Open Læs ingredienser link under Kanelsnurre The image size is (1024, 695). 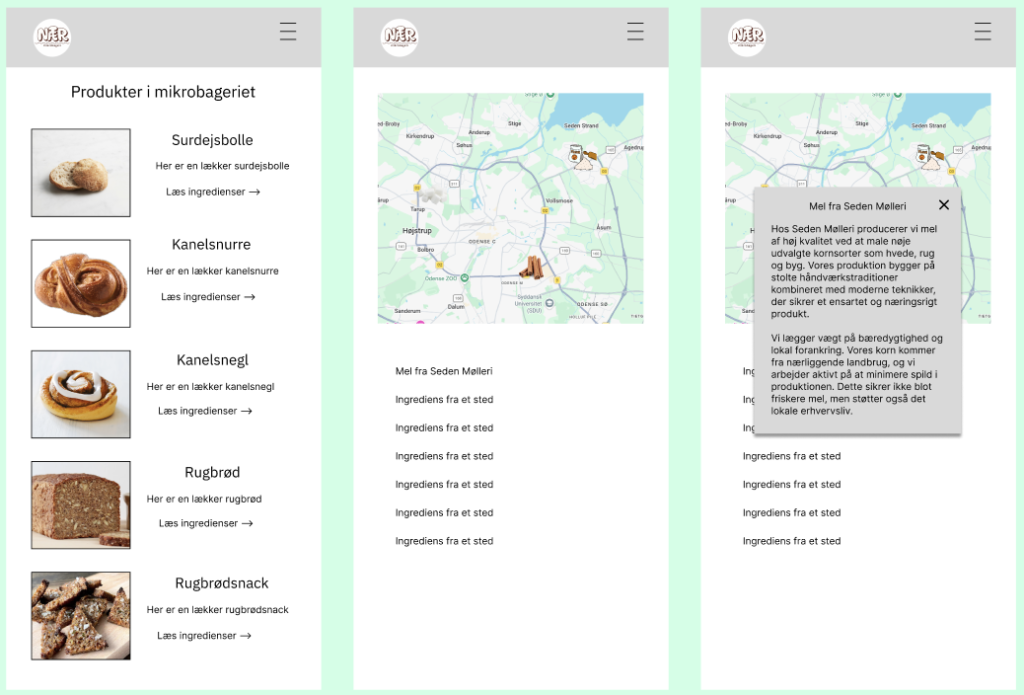click(x=208, y=297)
